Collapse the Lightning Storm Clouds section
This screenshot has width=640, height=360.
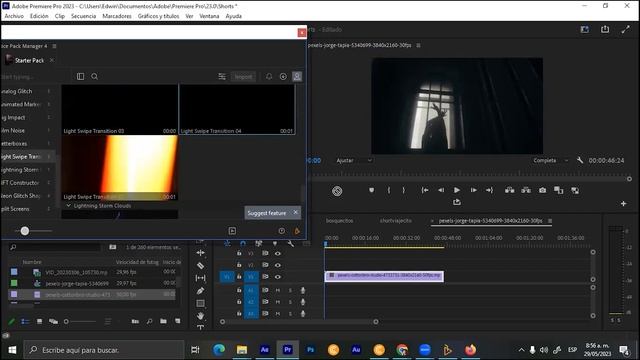69,206
